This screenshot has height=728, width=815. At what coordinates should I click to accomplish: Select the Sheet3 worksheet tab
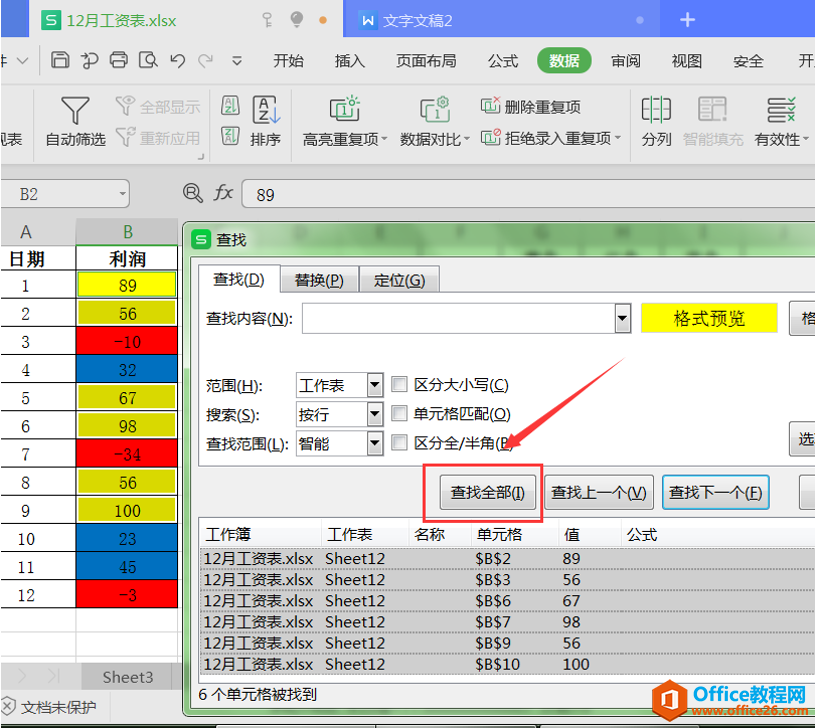tap(127, 677)
